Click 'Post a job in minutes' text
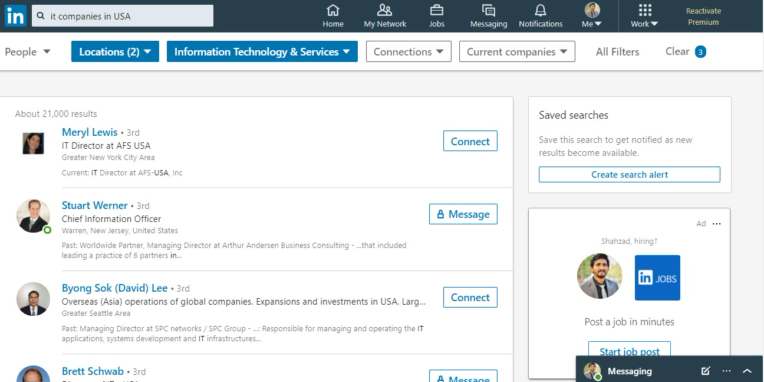764x382 pixels. point(630,322)
